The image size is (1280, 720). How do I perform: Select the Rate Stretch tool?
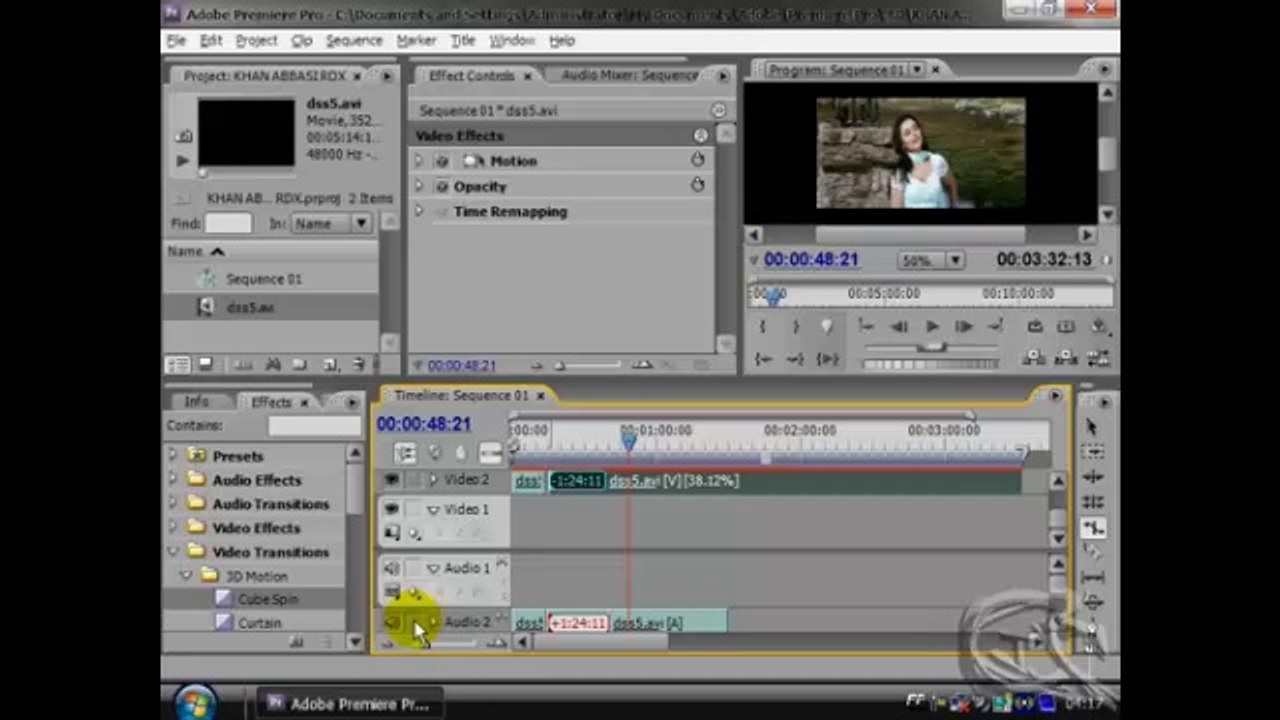click(x=1092, y=527)
